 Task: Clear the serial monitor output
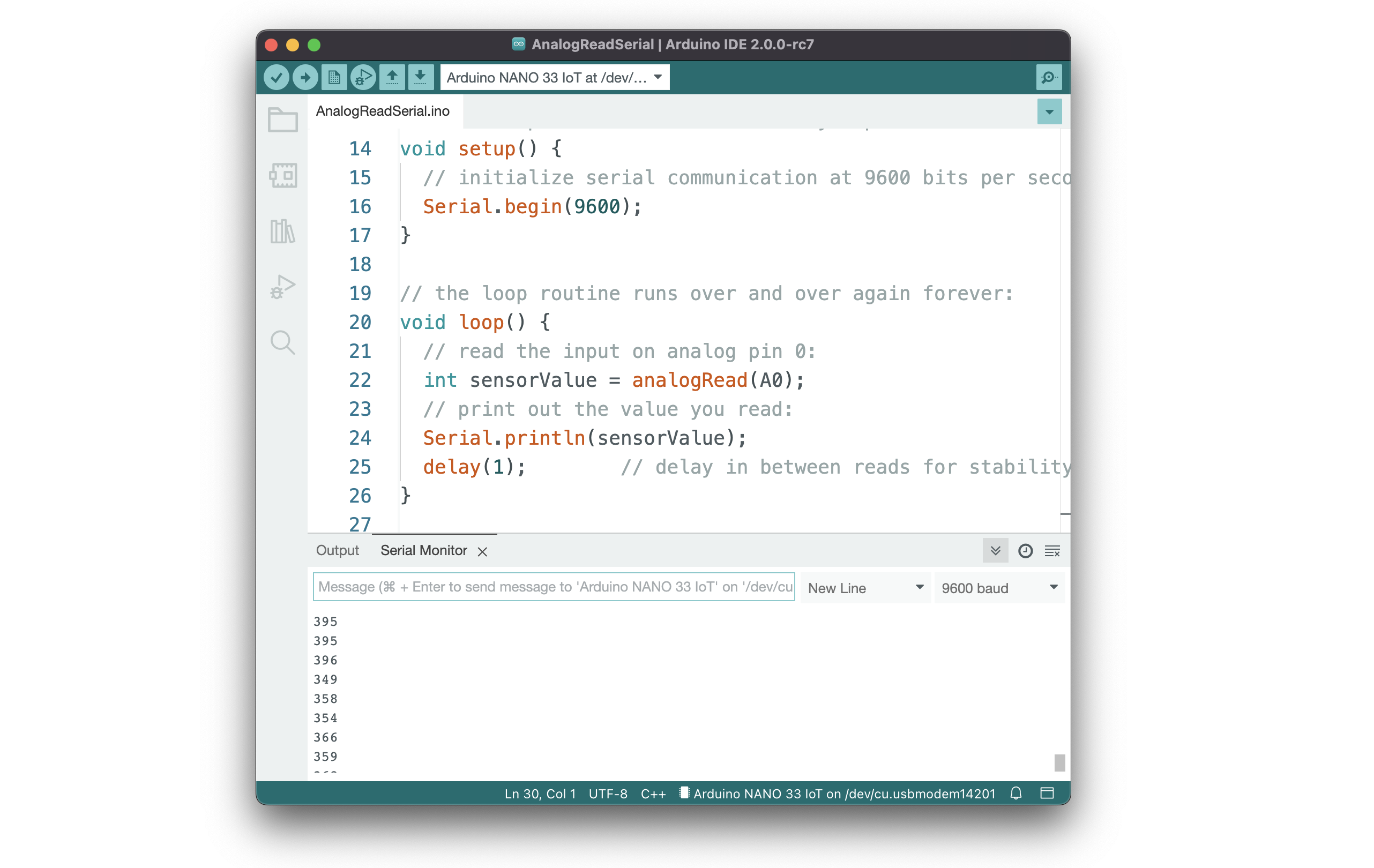click(x=1052, y=550)
